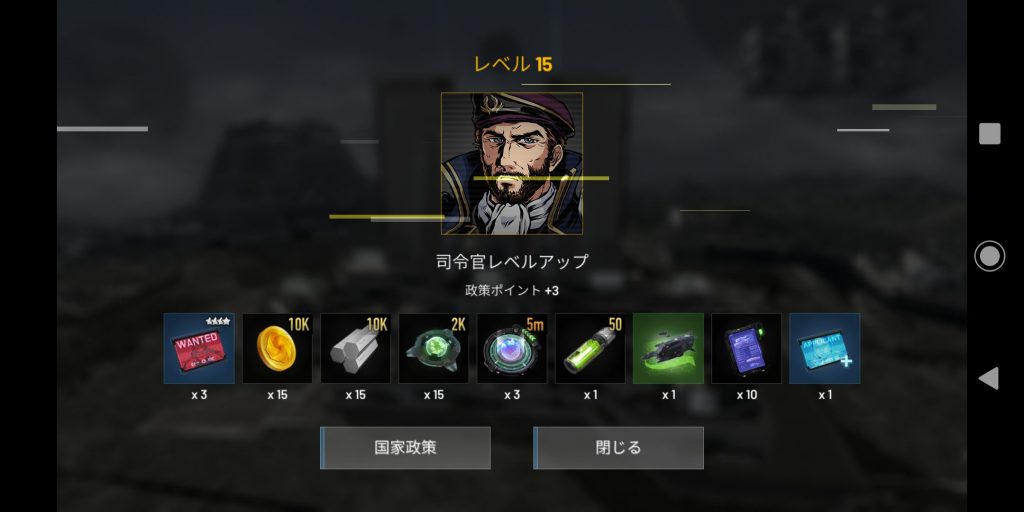The image size is (1024, 512).
Task: Tap the red WANTED ticket reward
Action: [199, 348]
